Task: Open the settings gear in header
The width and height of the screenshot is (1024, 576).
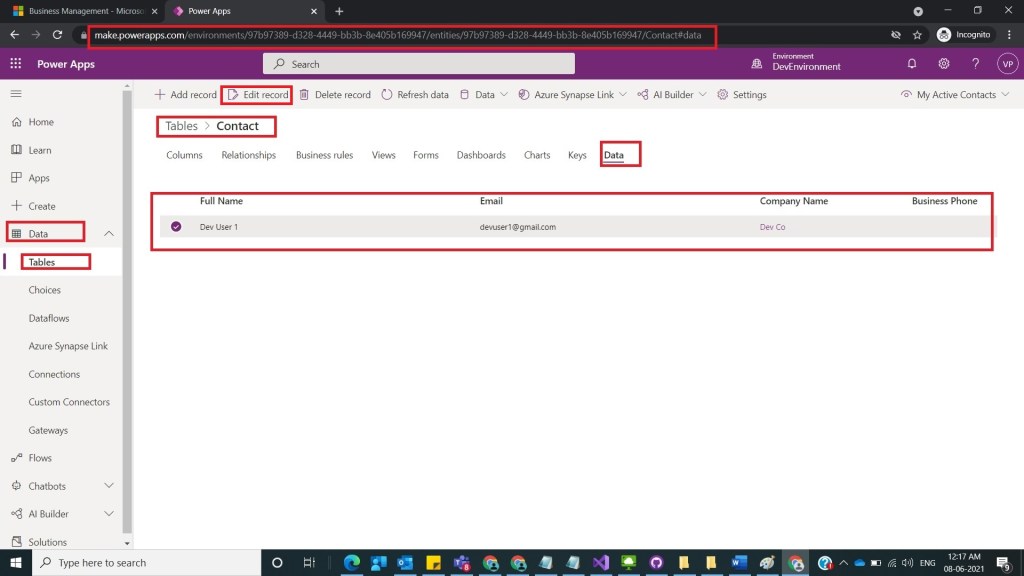Action: tap(944, 64)
